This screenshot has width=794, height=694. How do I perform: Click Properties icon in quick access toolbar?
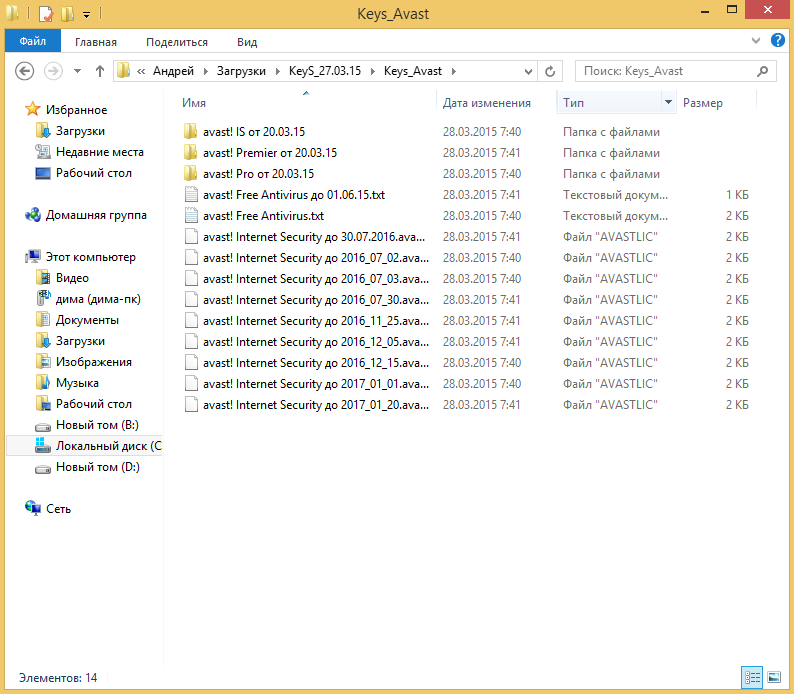[46, 14]
